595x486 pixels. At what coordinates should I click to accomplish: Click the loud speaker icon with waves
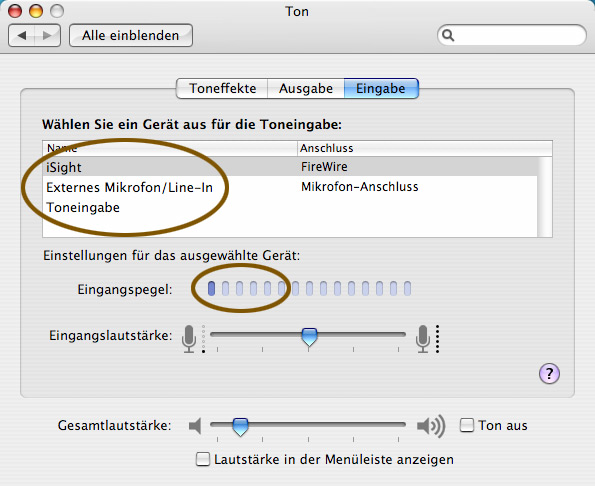point(431,426)
